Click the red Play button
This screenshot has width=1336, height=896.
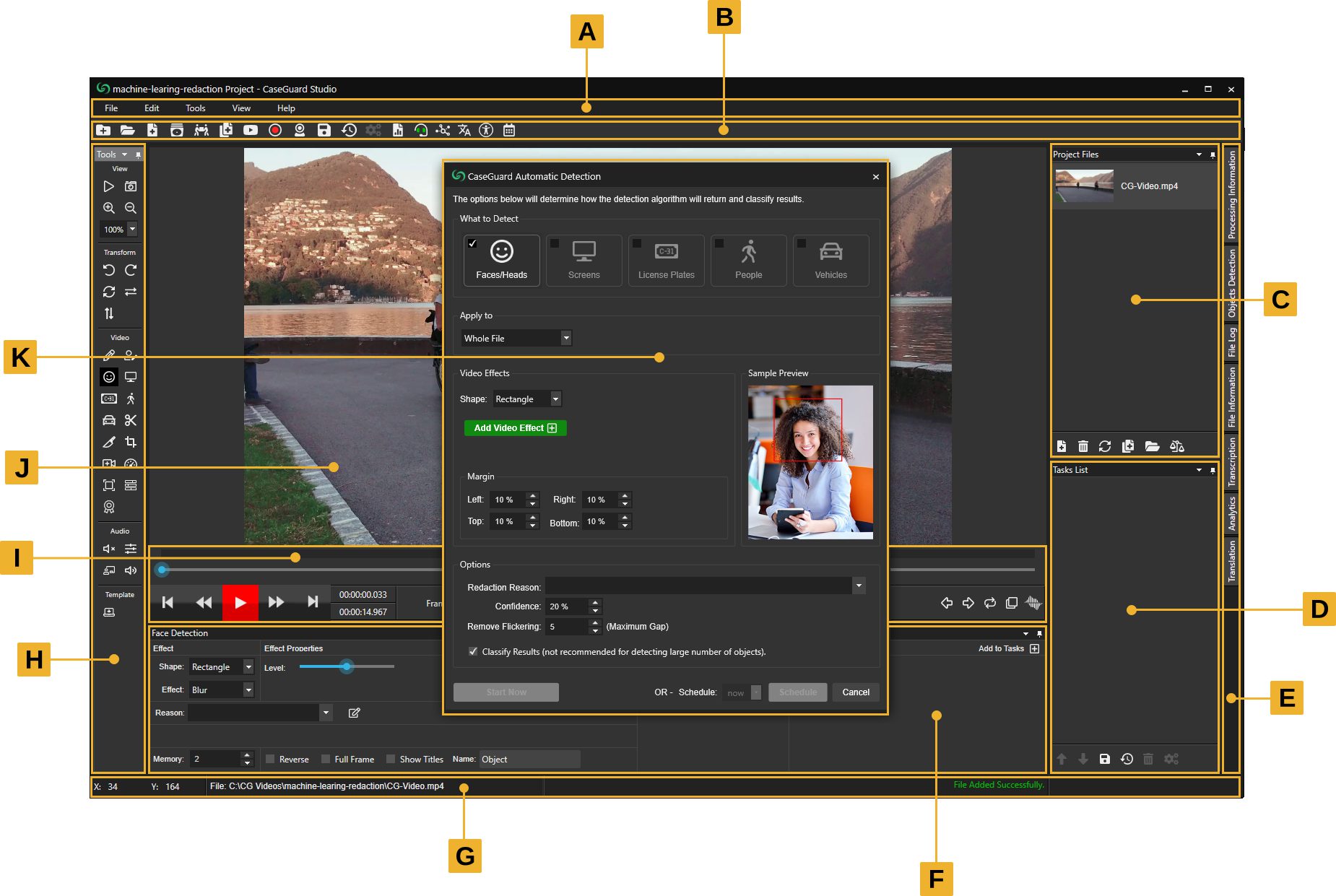pyautogui.click(x=240, y=602)
